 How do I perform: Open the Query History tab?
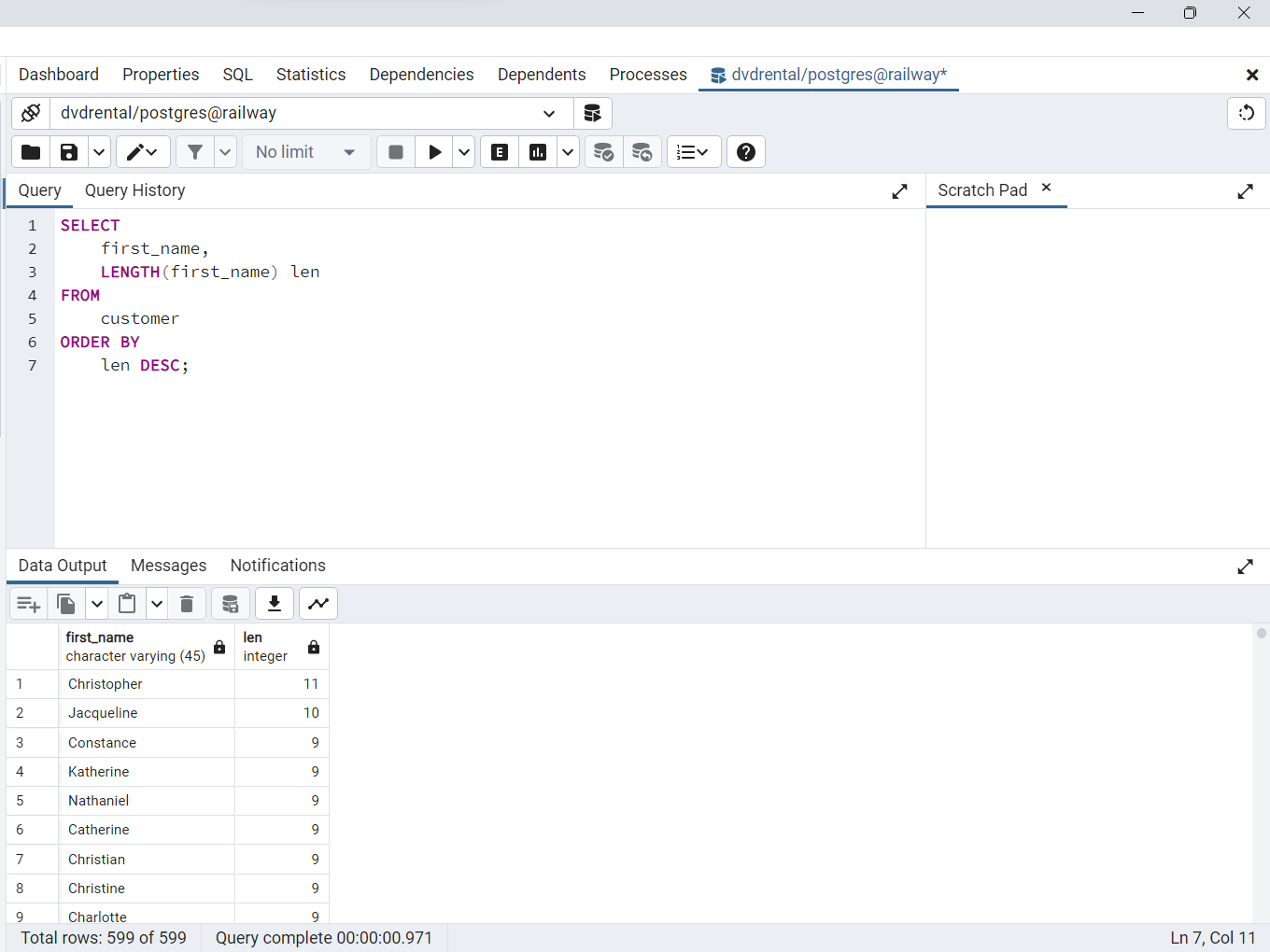(x=135, y=190)
